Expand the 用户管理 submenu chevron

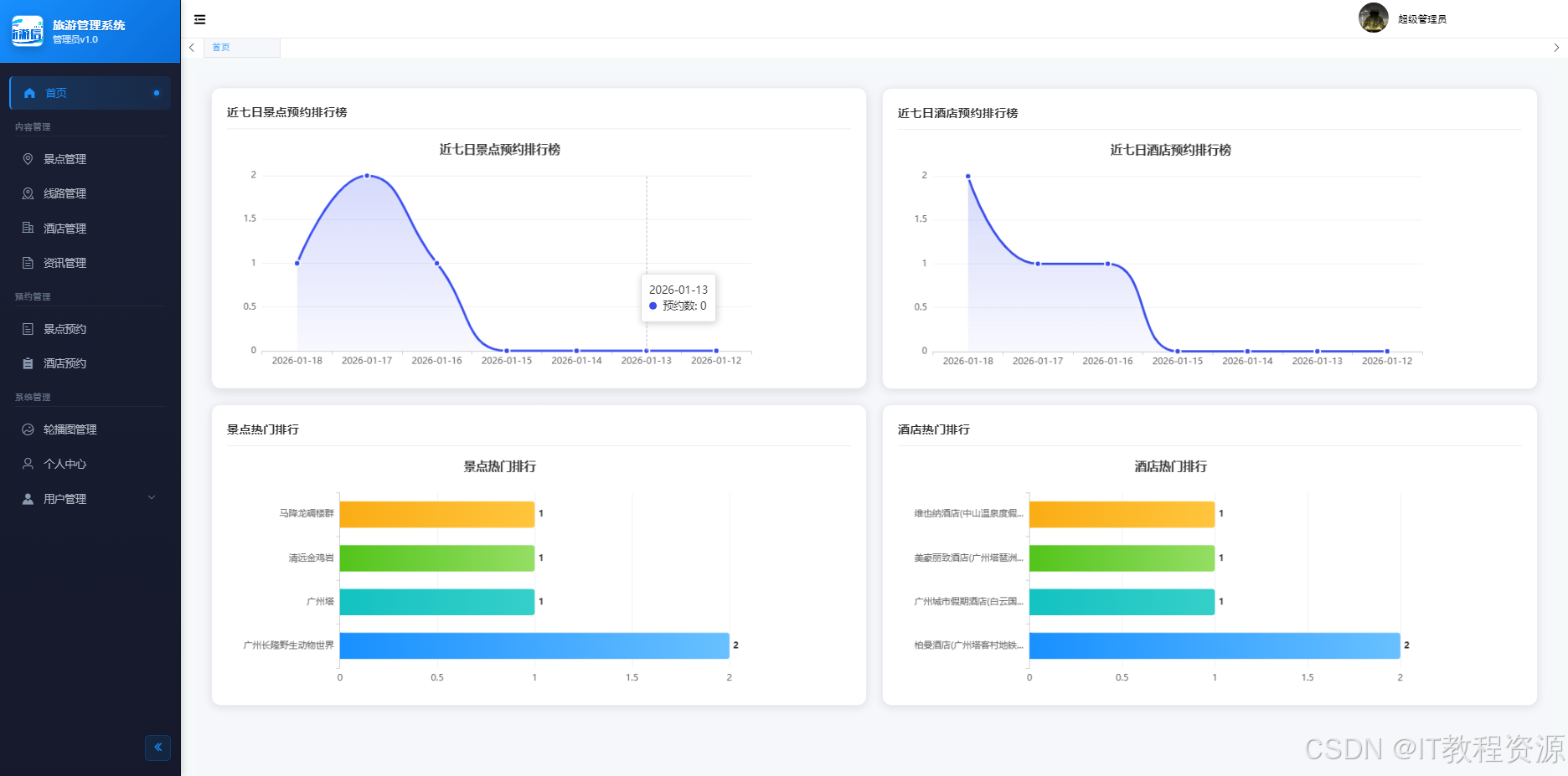pyautogui.click(x=152, y=498)
